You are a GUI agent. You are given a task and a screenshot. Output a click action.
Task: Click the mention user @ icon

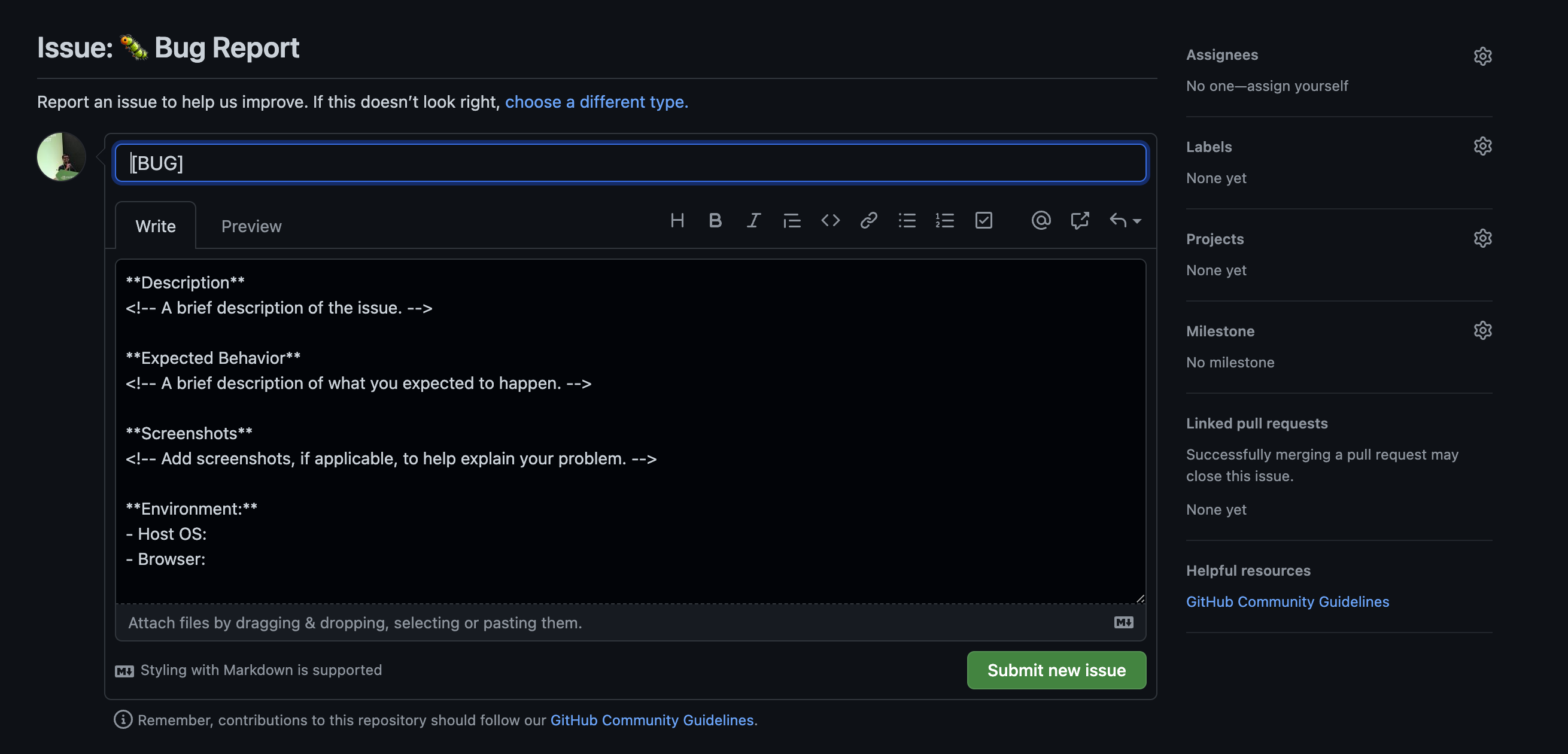coord(1041,220)
